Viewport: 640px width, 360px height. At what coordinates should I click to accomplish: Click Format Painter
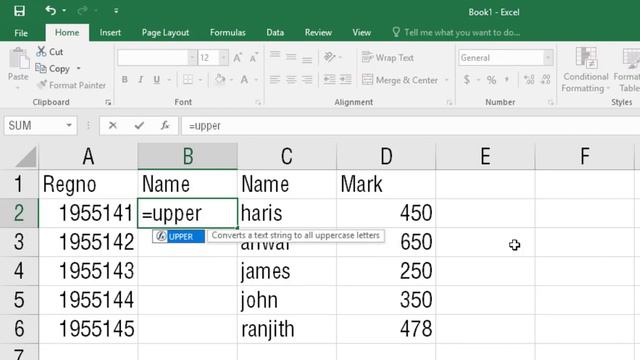(71, 85)
